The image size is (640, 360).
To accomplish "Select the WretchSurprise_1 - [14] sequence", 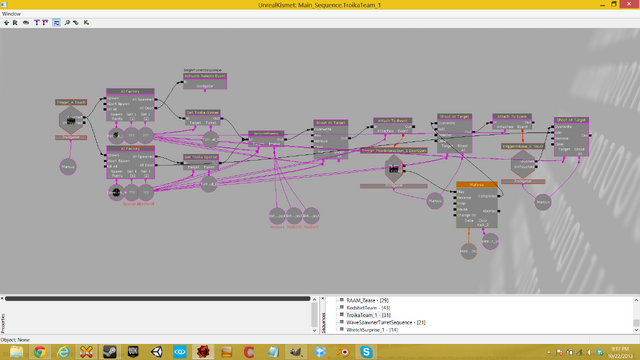I will click(x=372, y=330).
